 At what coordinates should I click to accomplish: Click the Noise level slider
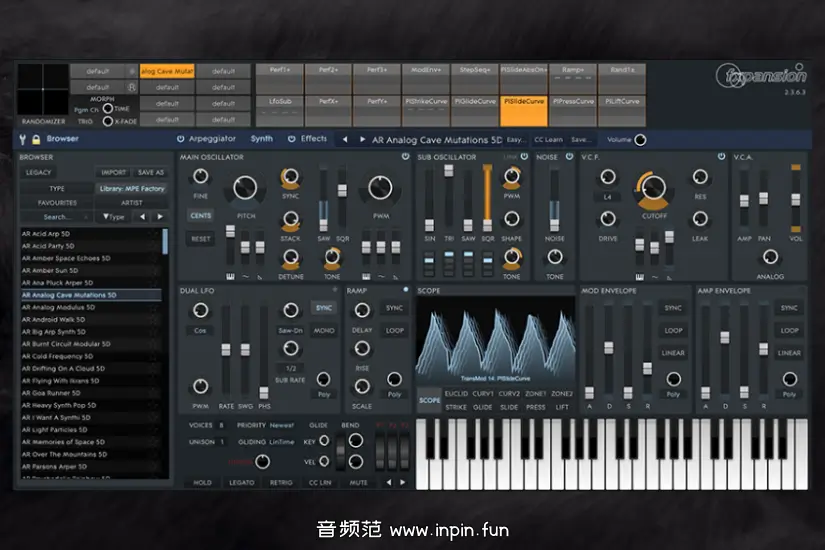[x=554, y=198]
